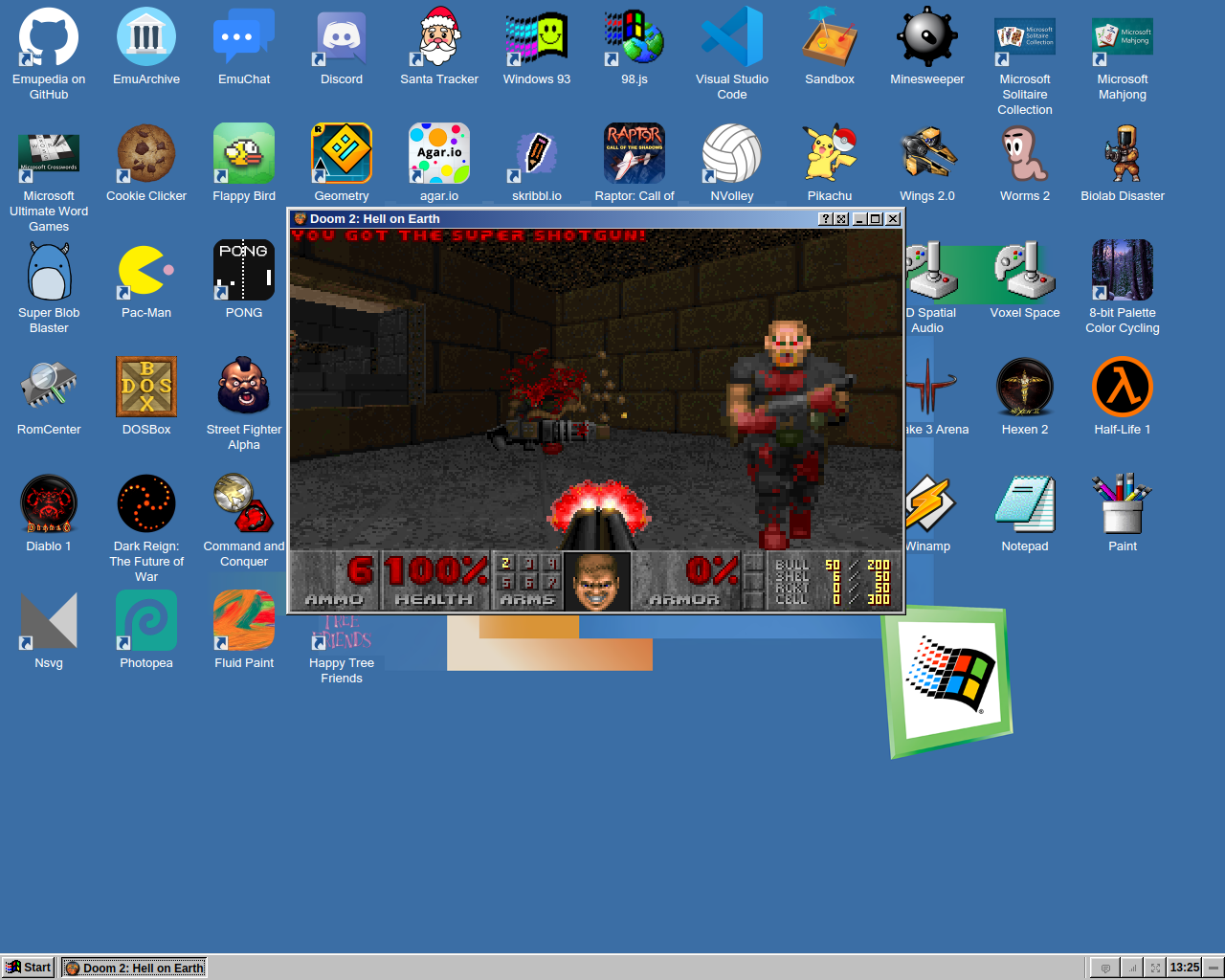The image size is (1225, 980).
Task: Start Microsoft Solitaire Collection
Action: 1024,36
